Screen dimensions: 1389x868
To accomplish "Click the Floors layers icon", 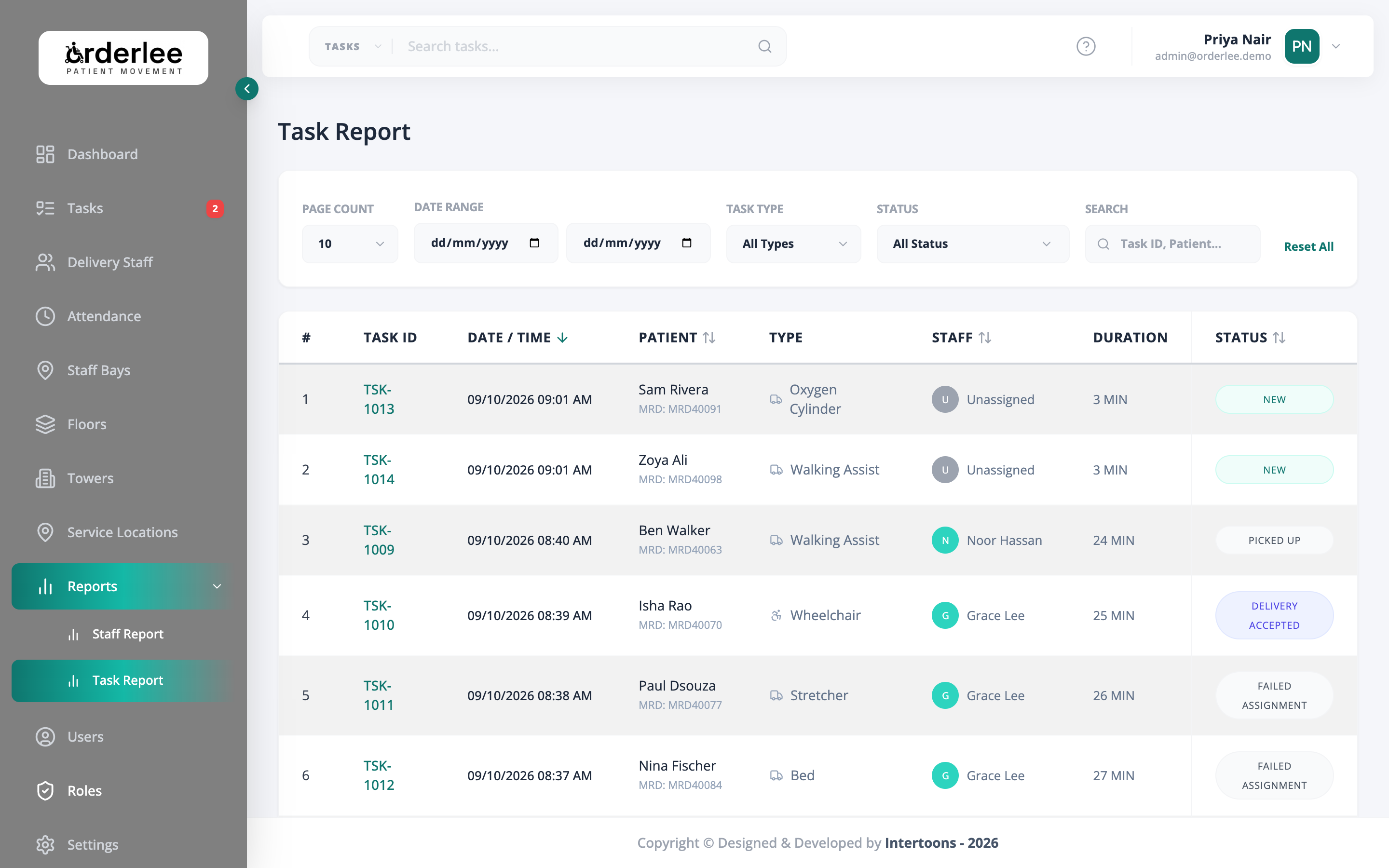I will point(45,424).
